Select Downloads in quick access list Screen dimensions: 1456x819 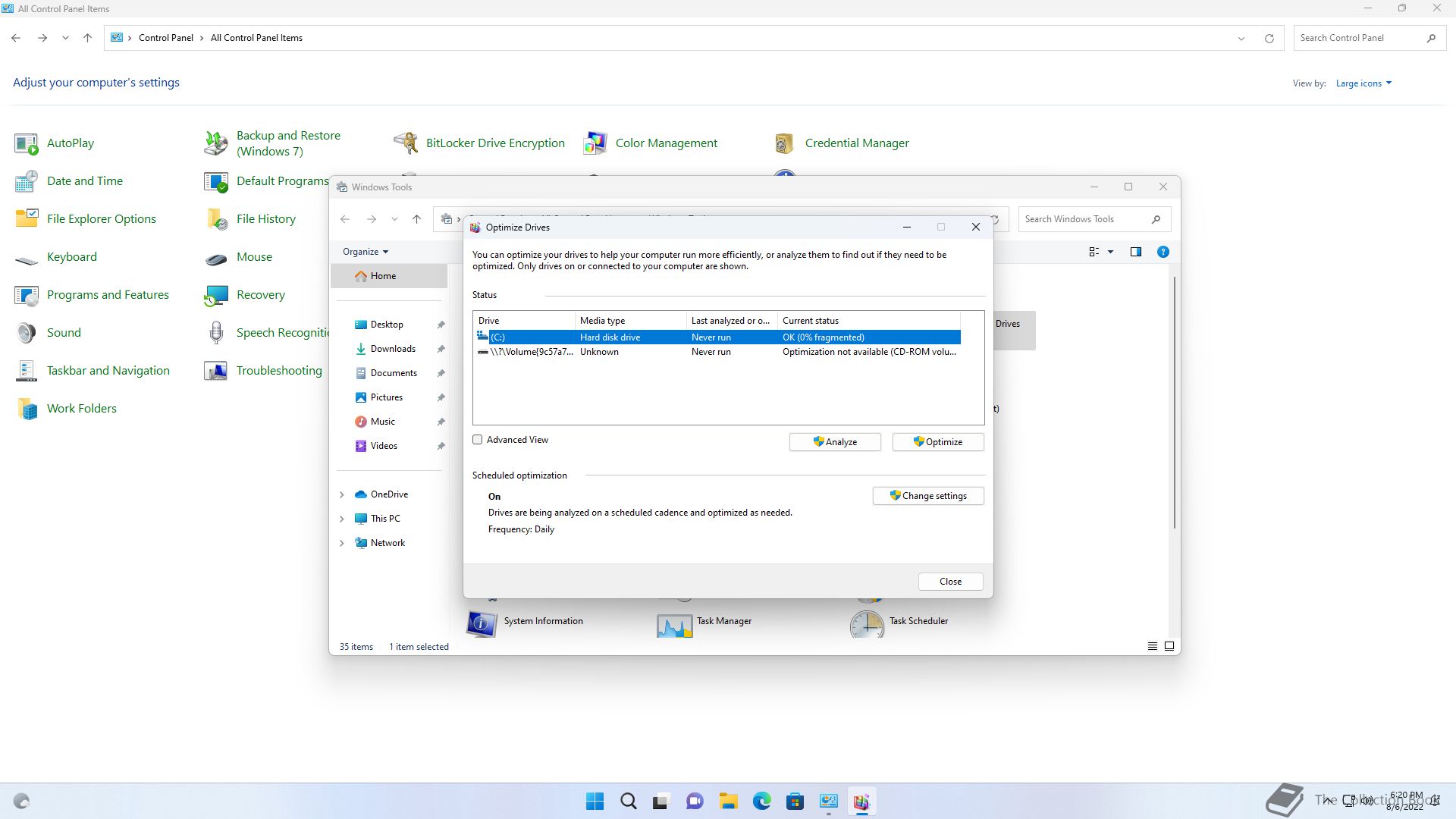[392, 349]
